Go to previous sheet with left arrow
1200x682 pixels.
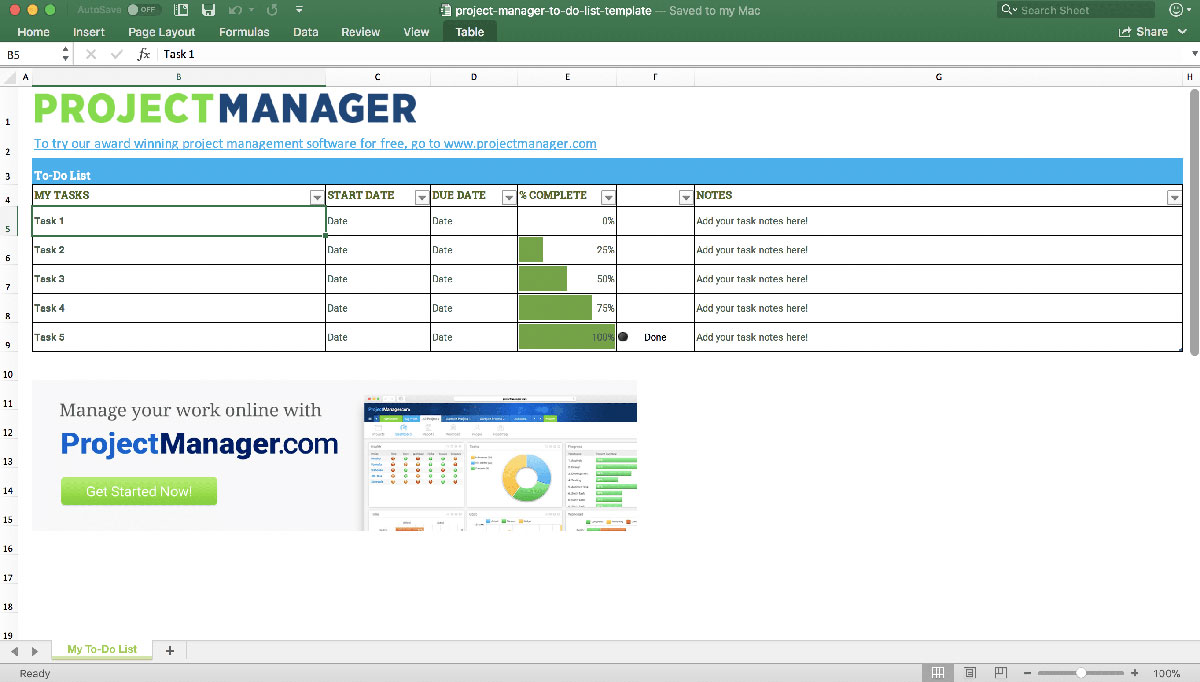pyautogui.click(x=15, y=651)
